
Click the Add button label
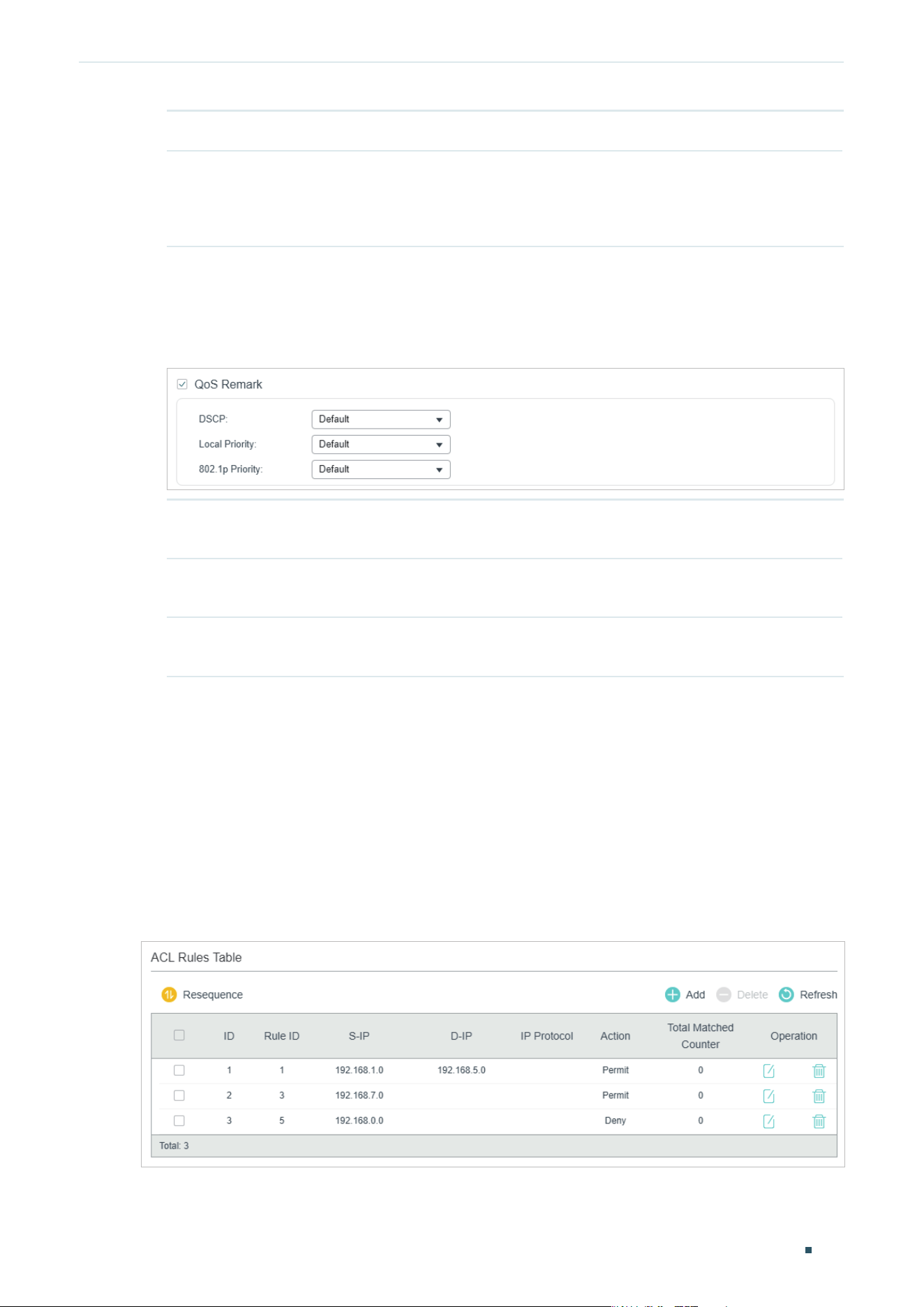click(695, 995)
